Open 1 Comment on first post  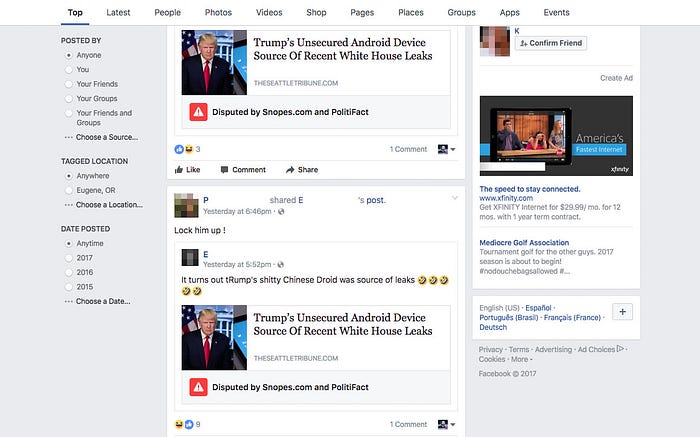point(408,149)
